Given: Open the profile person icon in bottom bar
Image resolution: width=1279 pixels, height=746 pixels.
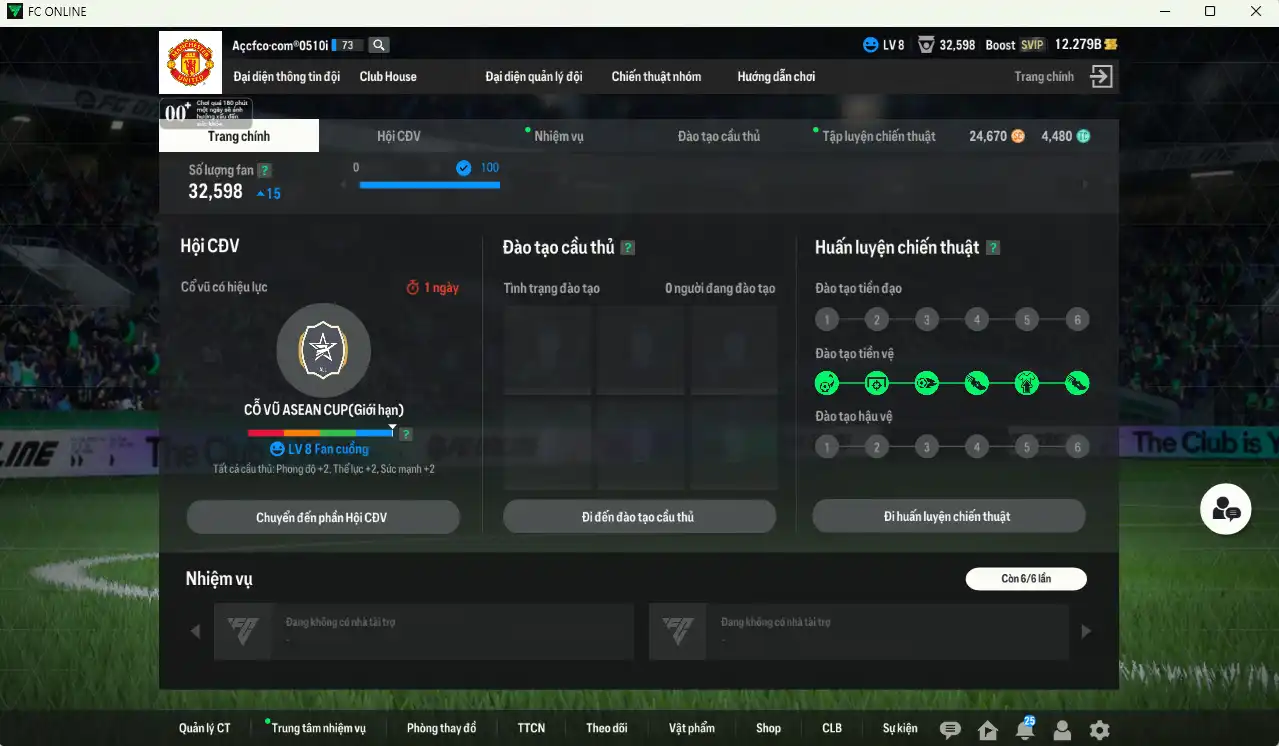Looking at the screenshot, I should 1062,730.
